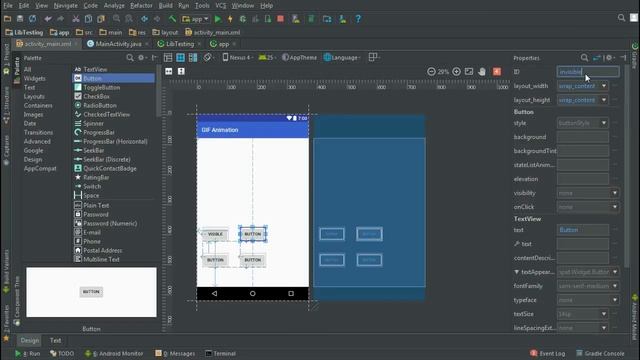Click the Synchronize icon in main toolbar

32,19
